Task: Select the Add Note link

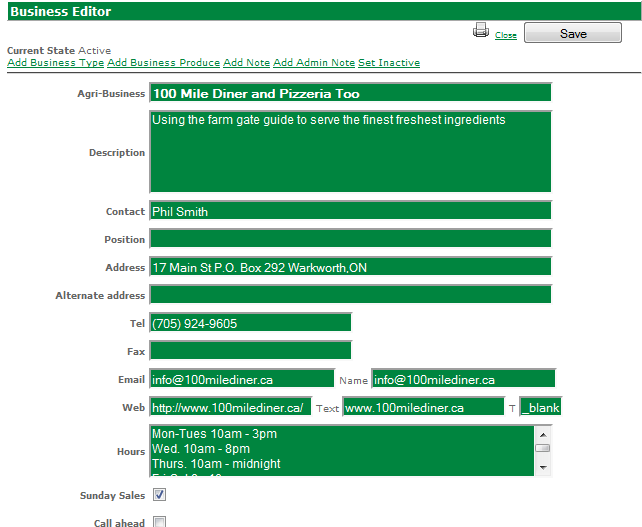Action: pos(246,63)
